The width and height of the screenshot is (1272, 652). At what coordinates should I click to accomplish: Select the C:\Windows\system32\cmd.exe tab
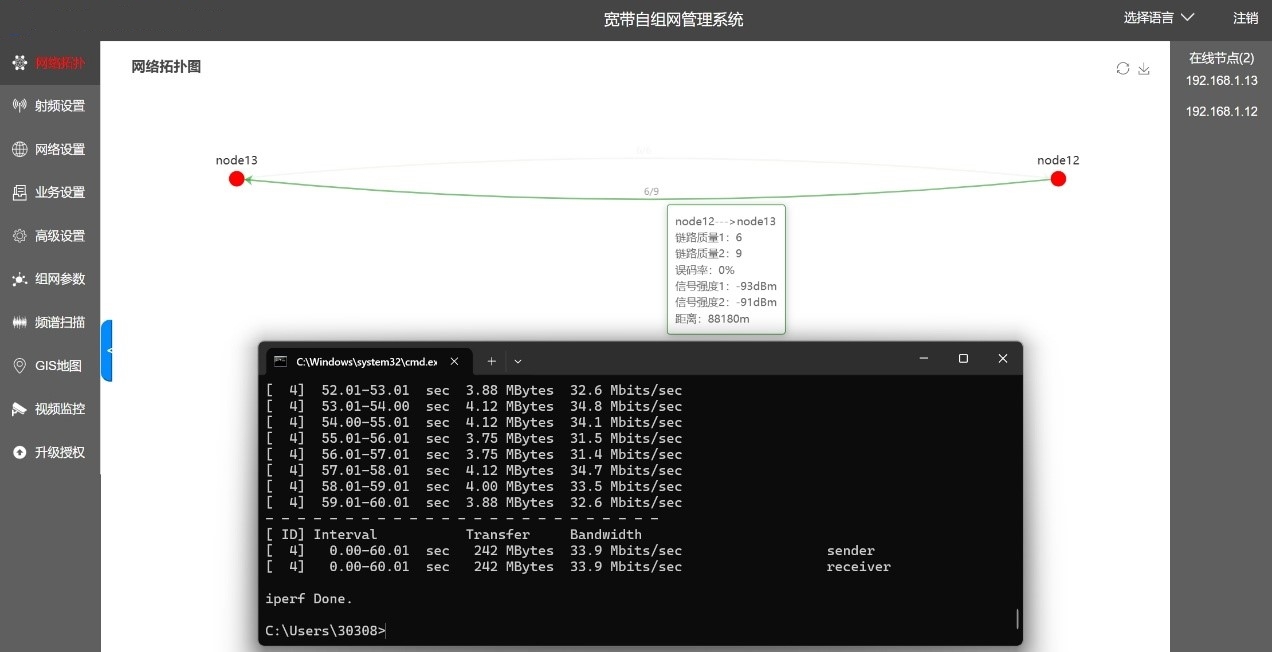click(370, 361)
